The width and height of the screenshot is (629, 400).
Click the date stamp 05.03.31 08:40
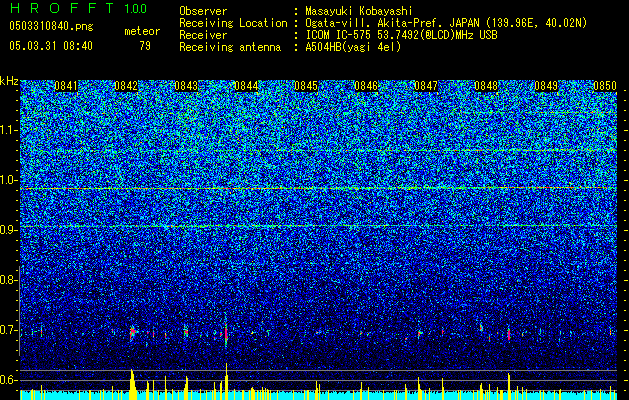tap(51, 46)
